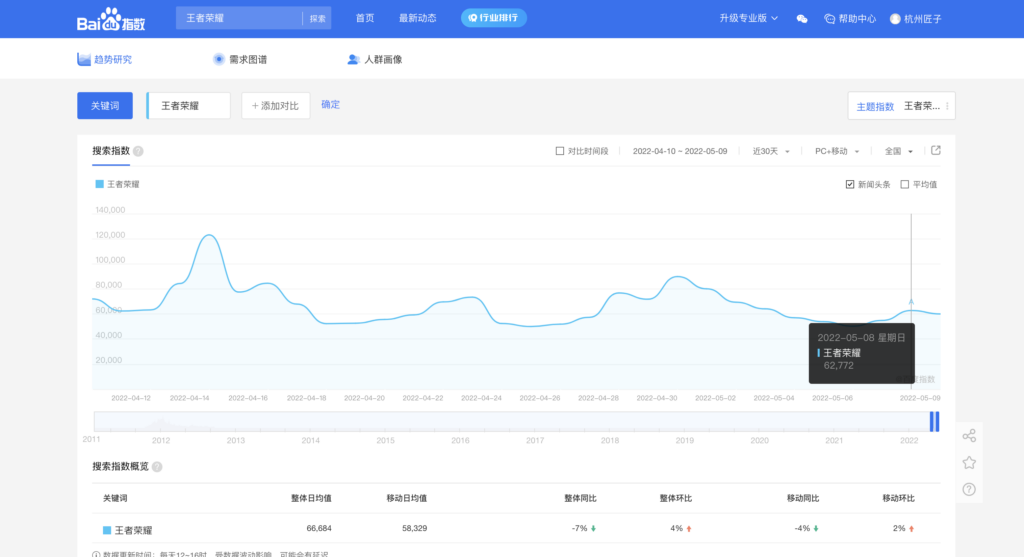Check the 平均值 checkbox
The width and height of the screenshot is (1024, 557).
click(x=904, y=184)
